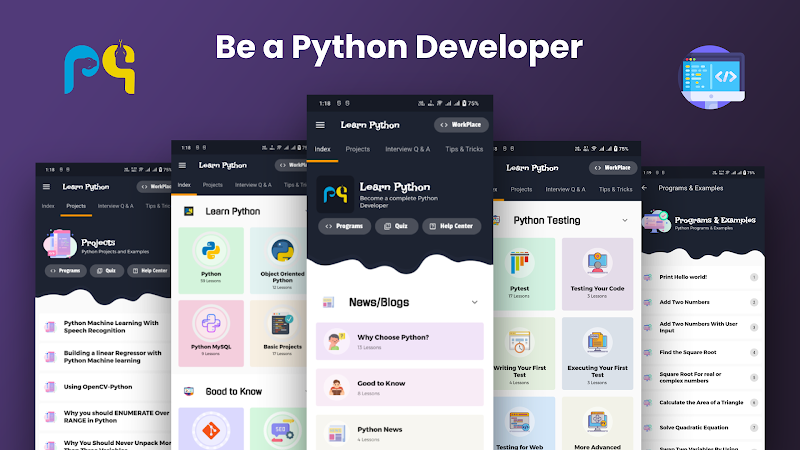The width and height of the screenshot is (800, 450).
Task: Open Tips & Tricks in Python Testing phone
Action: pyautogui.click(x=616, y=189)
